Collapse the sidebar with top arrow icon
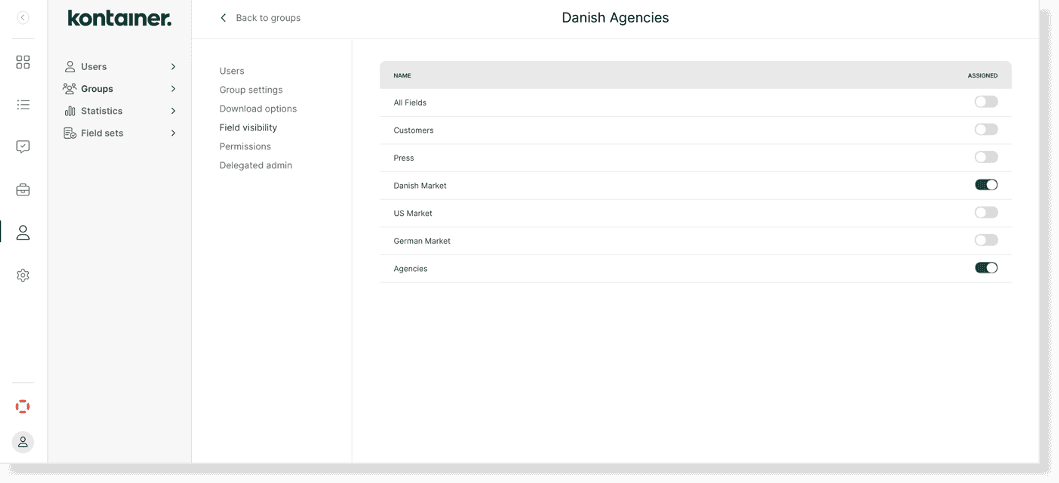The width and height of the screenshot is (1059, 483). tap(23, 18)
